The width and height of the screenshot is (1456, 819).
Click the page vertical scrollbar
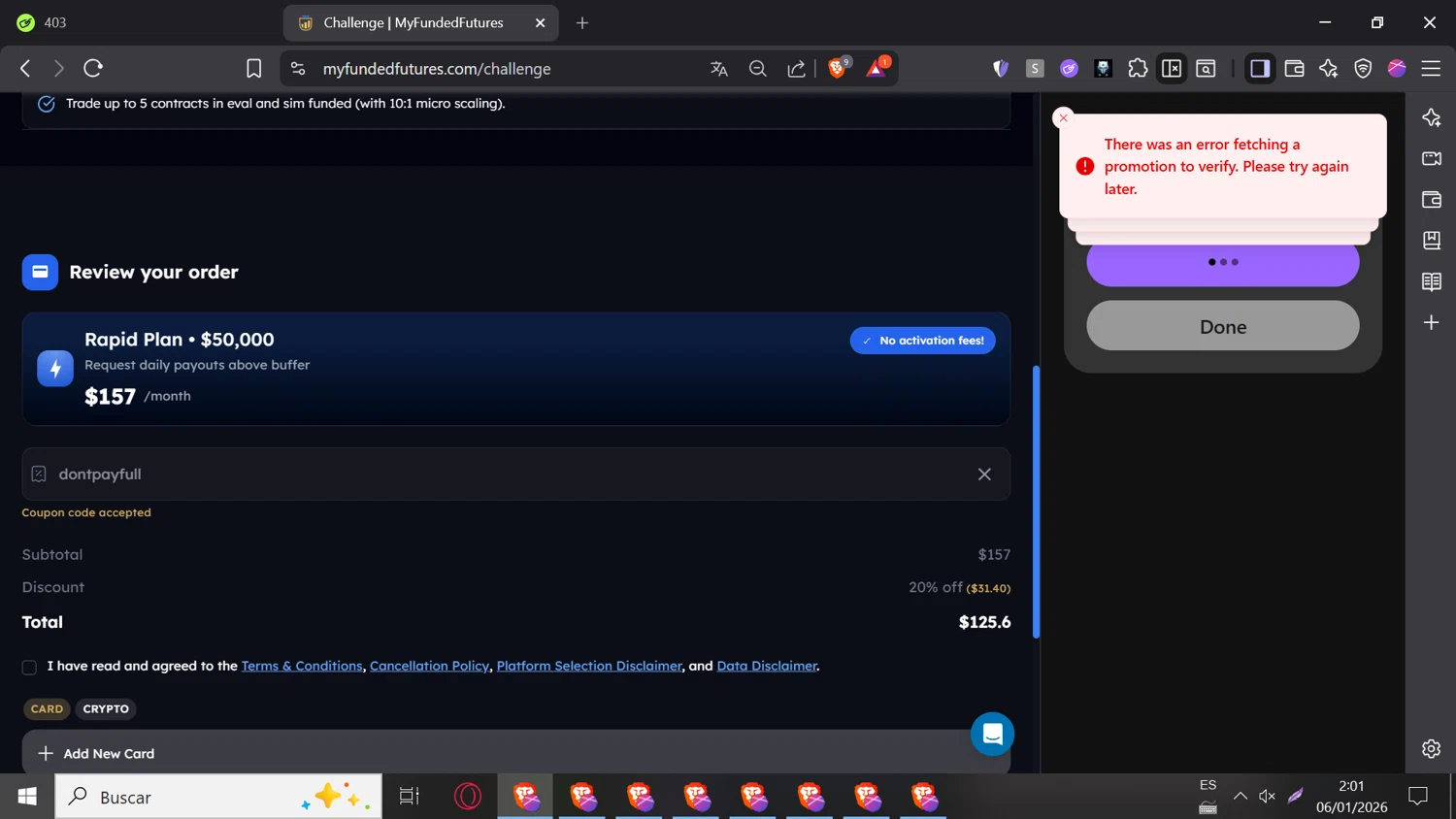[x=1036, y=502]
